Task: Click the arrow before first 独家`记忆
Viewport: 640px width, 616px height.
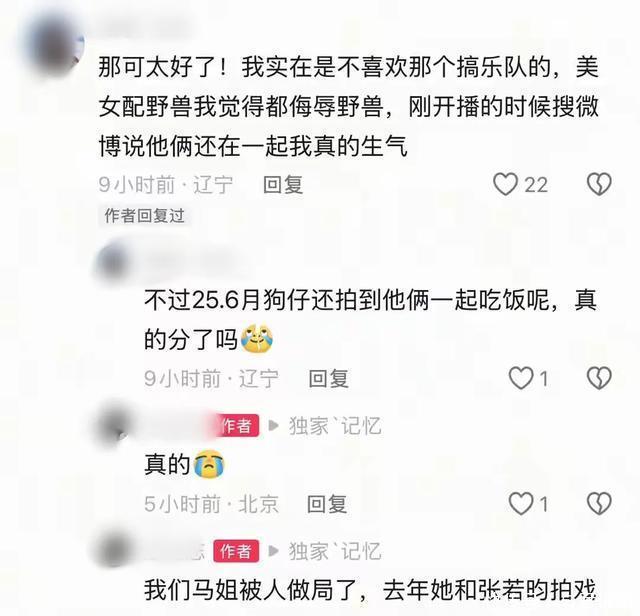Action: click(273, 426)
